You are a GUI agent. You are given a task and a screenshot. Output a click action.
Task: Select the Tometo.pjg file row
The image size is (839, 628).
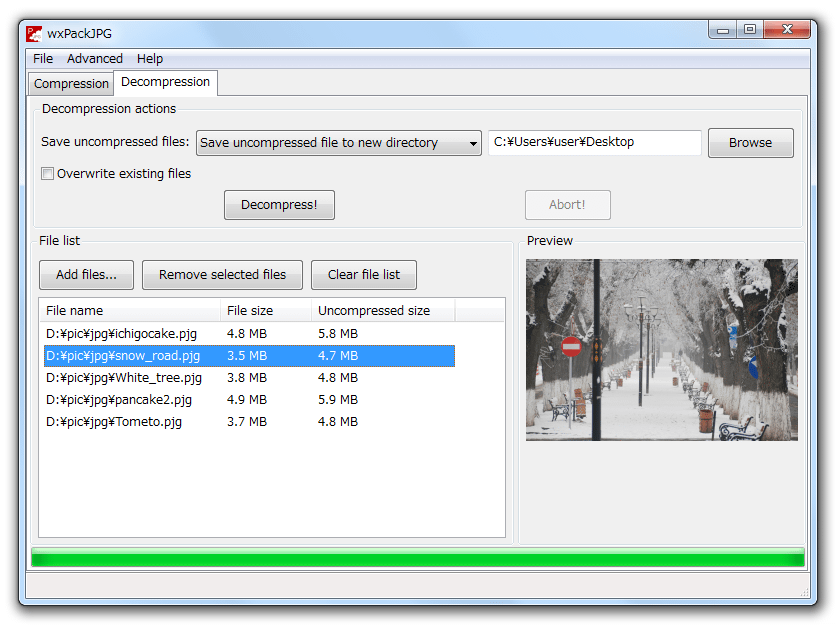coord(249,422)
